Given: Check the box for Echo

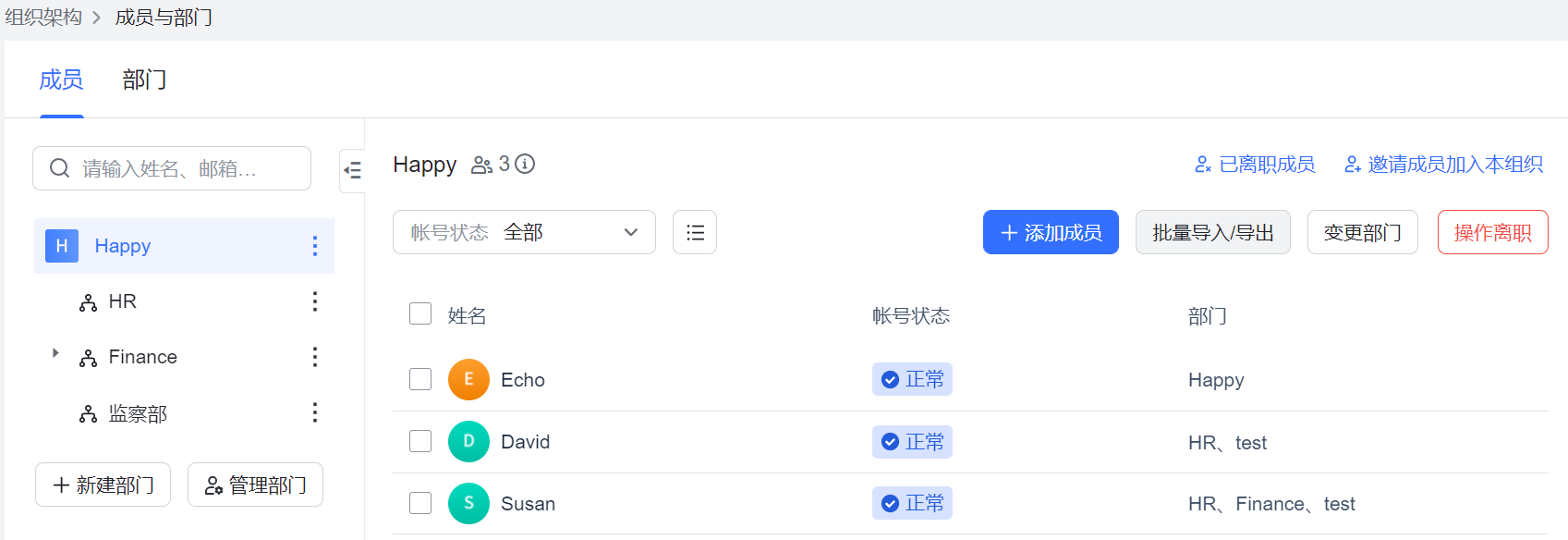Looking at the screenshot, I should pyautogui.click(x=420, y=379).
